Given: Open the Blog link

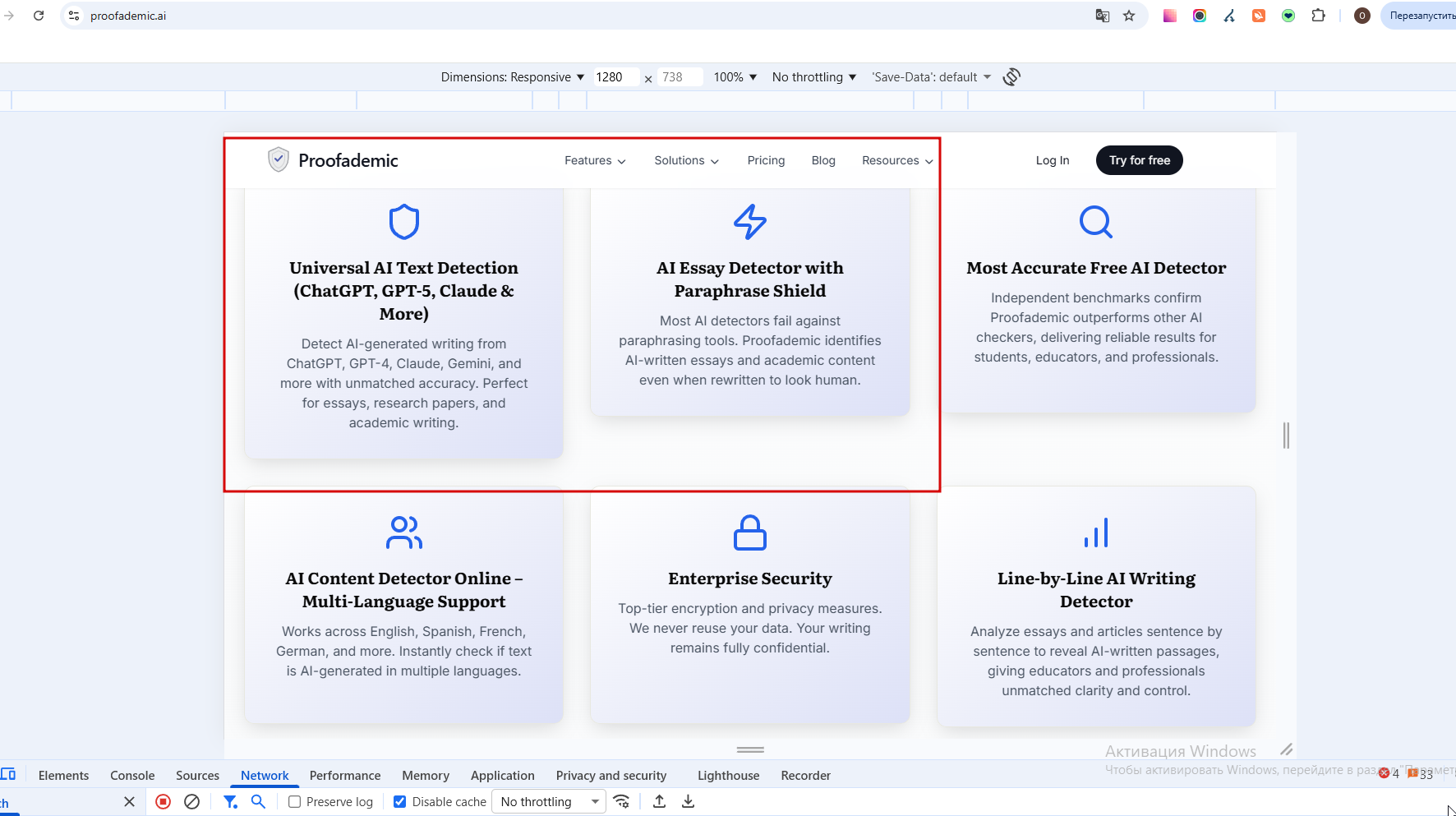Looking at the screenshot, I should click(823, 160).
